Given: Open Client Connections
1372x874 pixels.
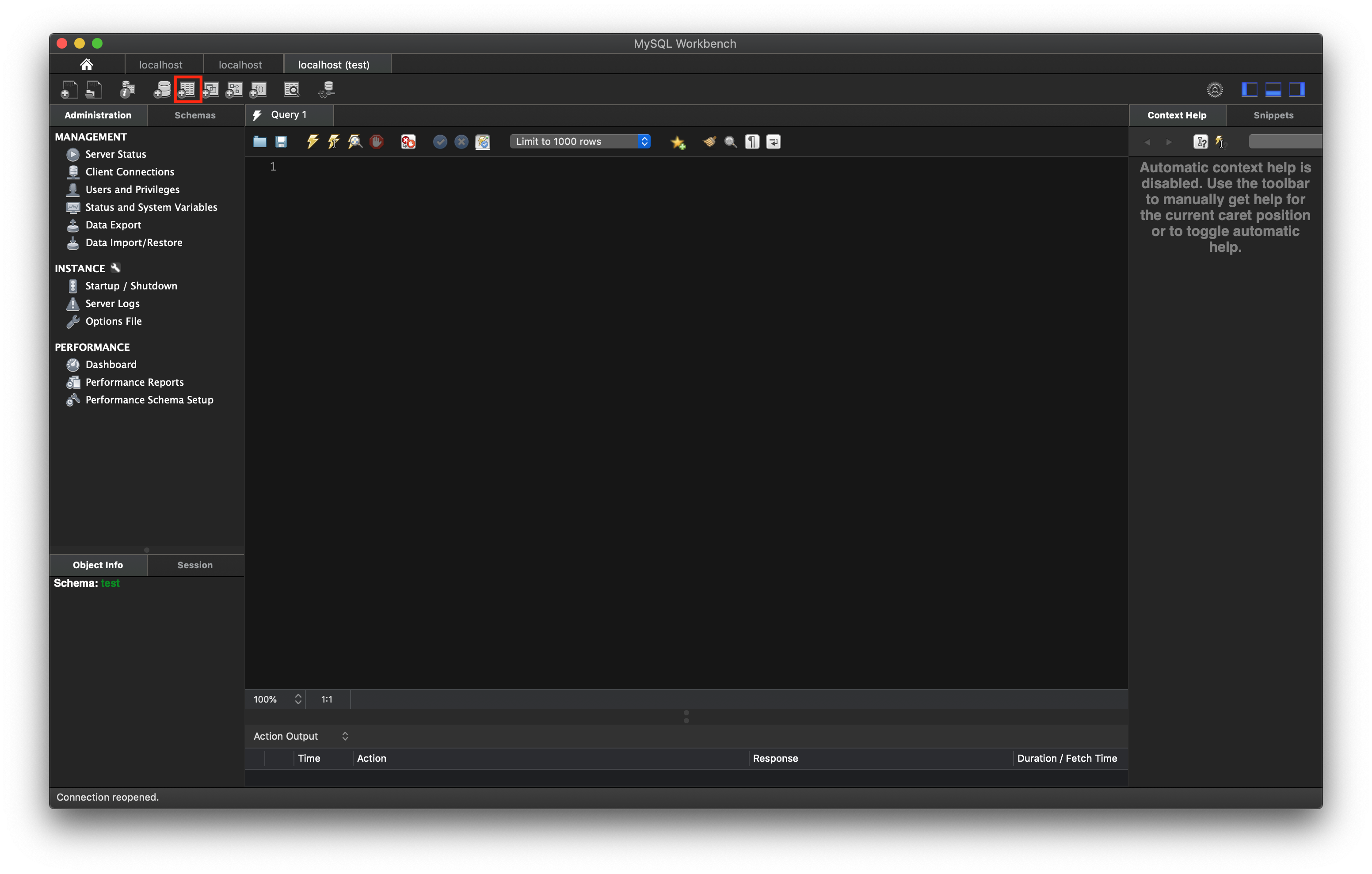Looking at the screenshot, I should 120,172.
